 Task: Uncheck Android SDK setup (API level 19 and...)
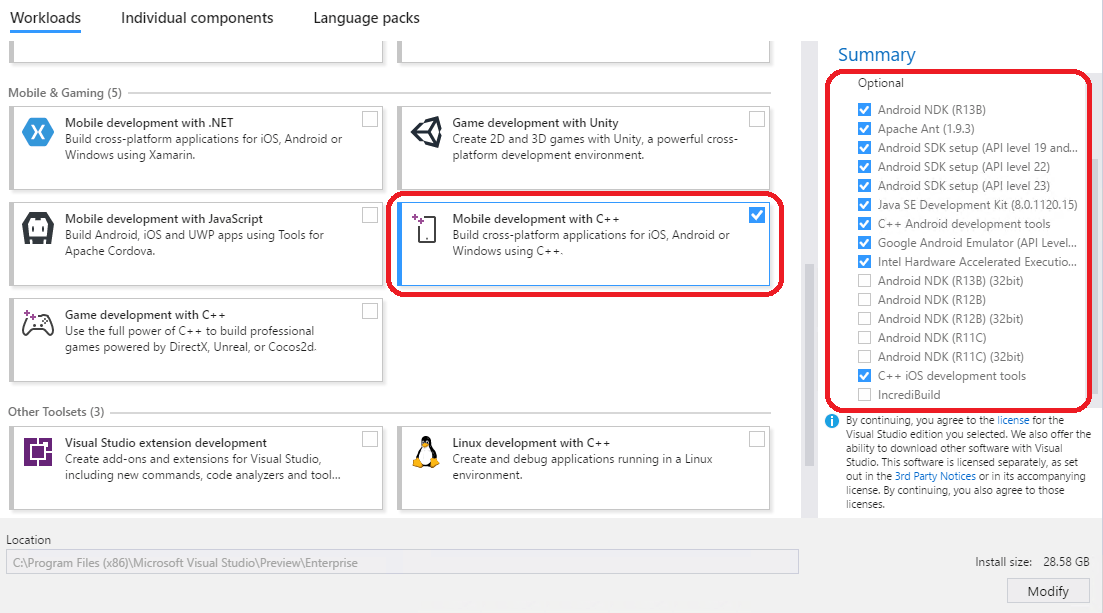click(x=865, y=148)
